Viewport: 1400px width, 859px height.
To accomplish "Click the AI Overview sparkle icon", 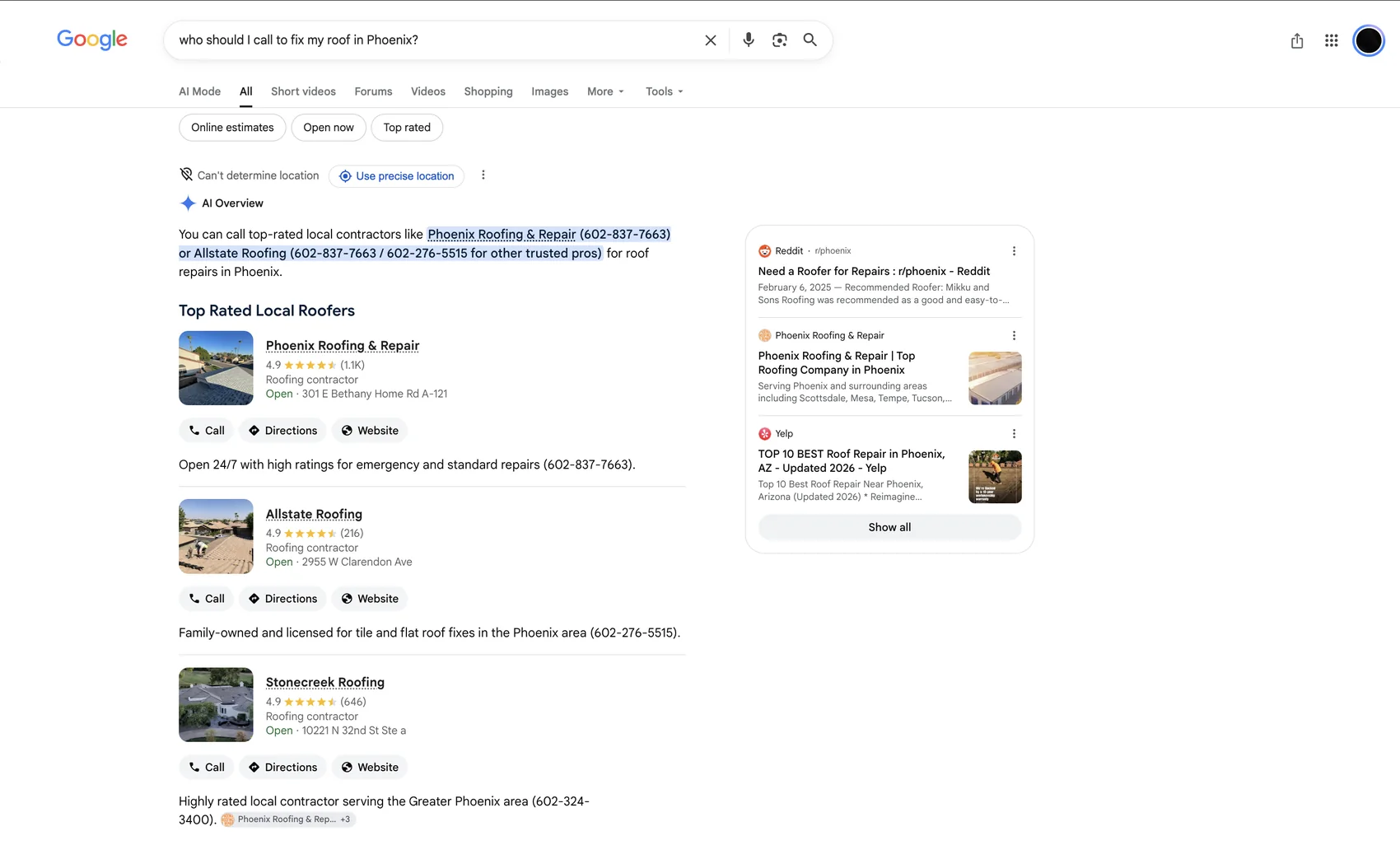I will coord(188,203).
